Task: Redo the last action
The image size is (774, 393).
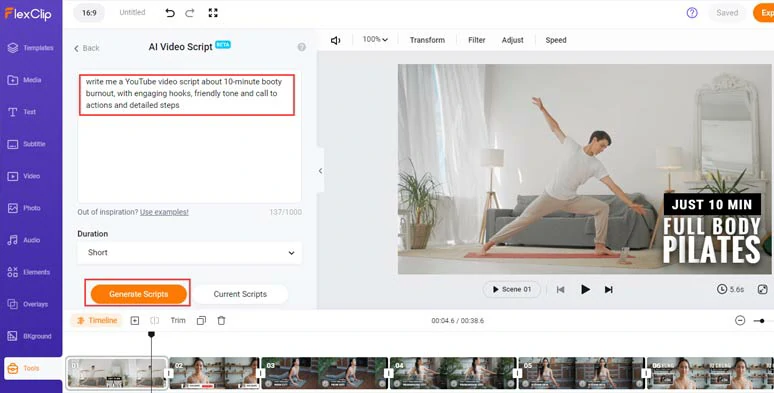Action: pyautogui.click(x=190, y=13)
